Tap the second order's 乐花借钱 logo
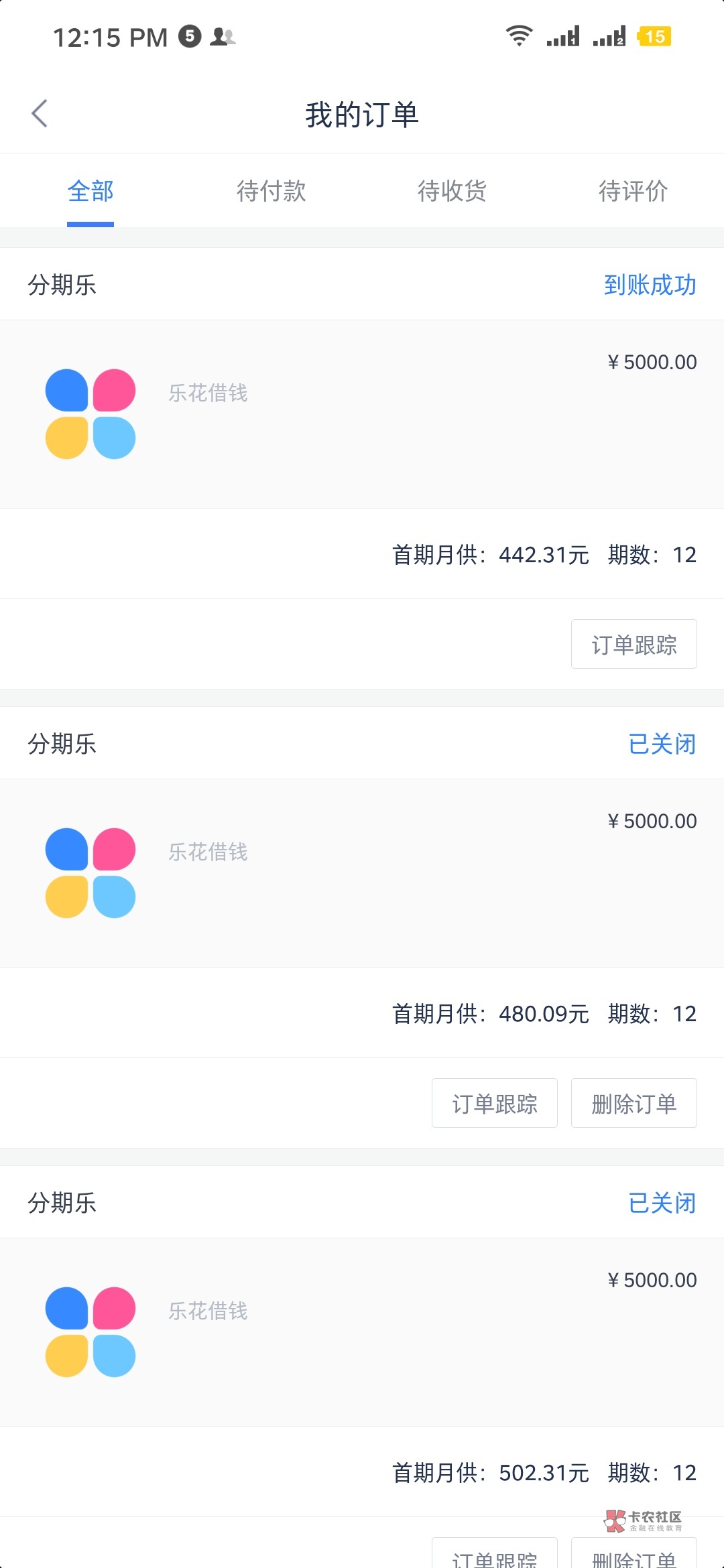The width and height of the screenshot is (724, 1568). (x=90, y=873)
